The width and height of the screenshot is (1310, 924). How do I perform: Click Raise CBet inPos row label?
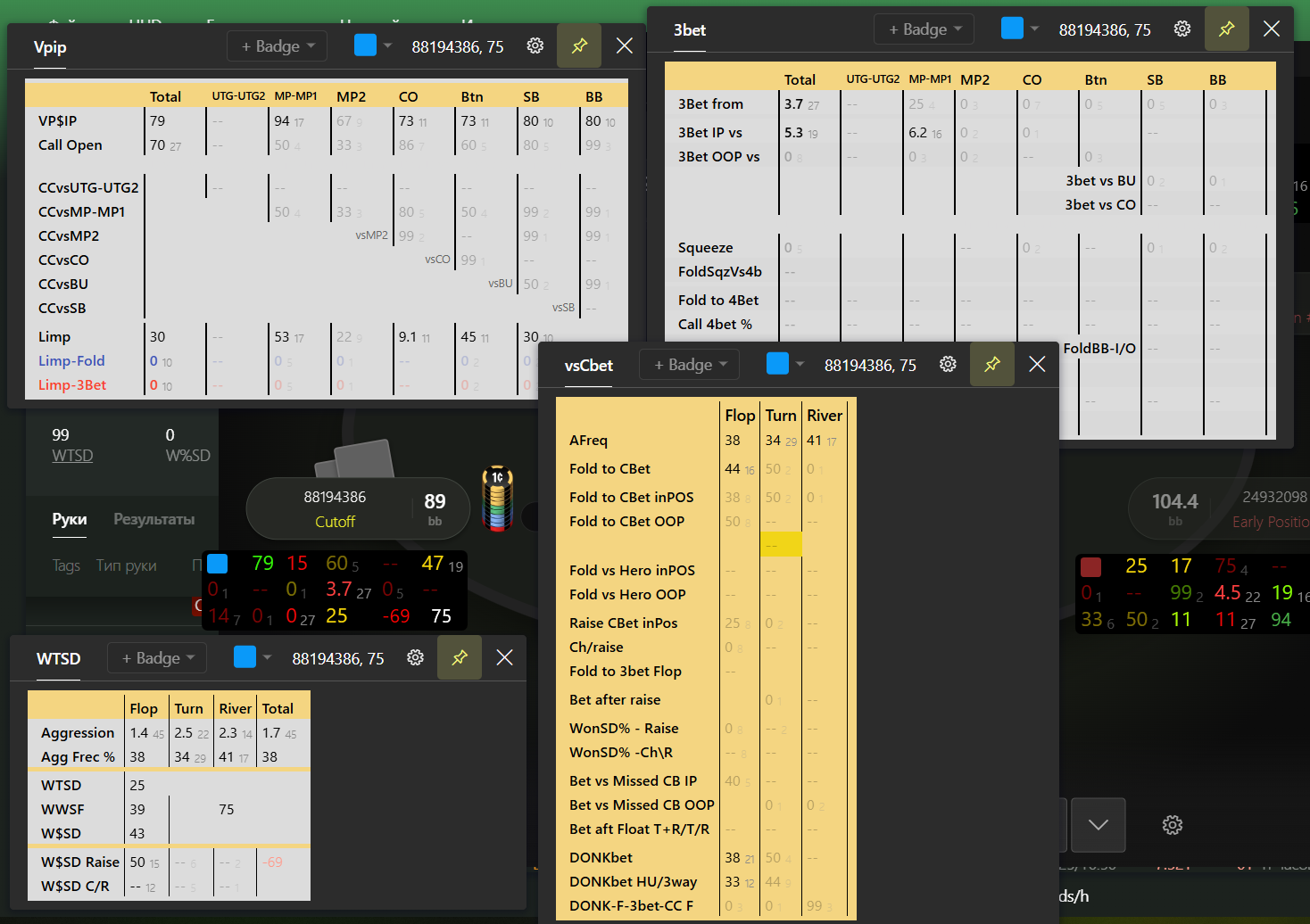[x=624, y=623]
